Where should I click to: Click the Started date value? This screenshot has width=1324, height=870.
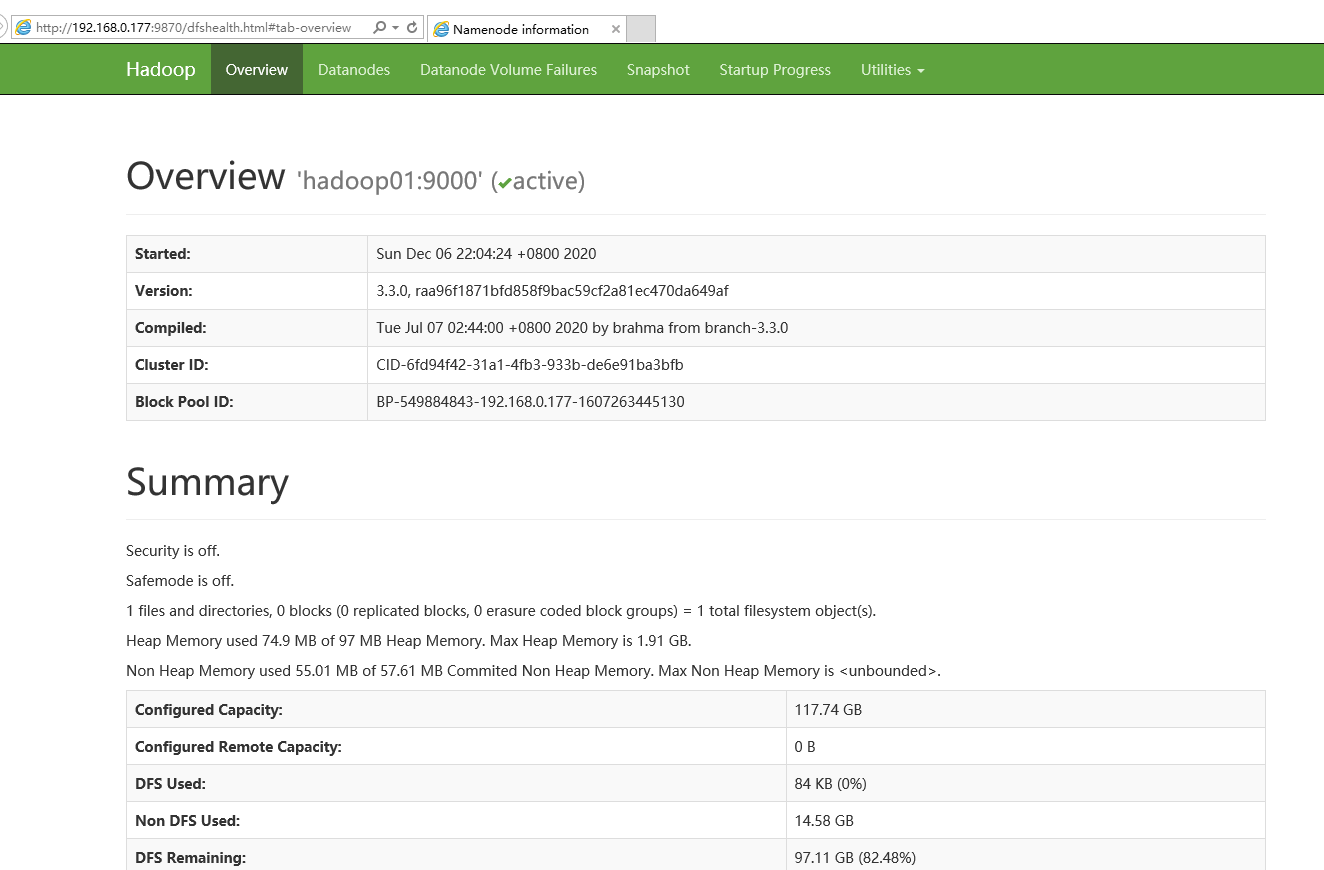[x=486, y=254]
